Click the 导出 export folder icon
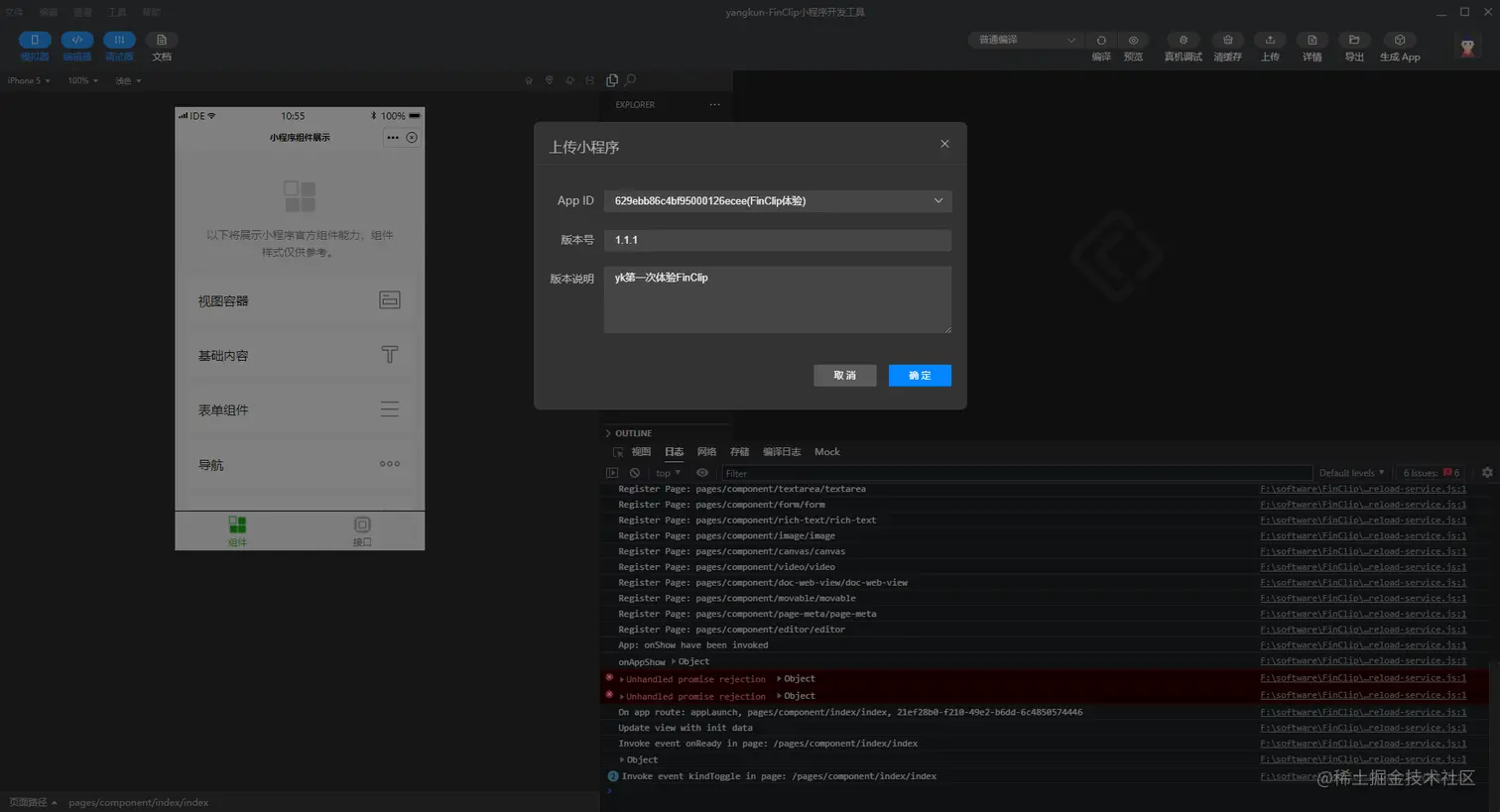The width and height of the screenshot is (1500, 812). (1354, 41)
